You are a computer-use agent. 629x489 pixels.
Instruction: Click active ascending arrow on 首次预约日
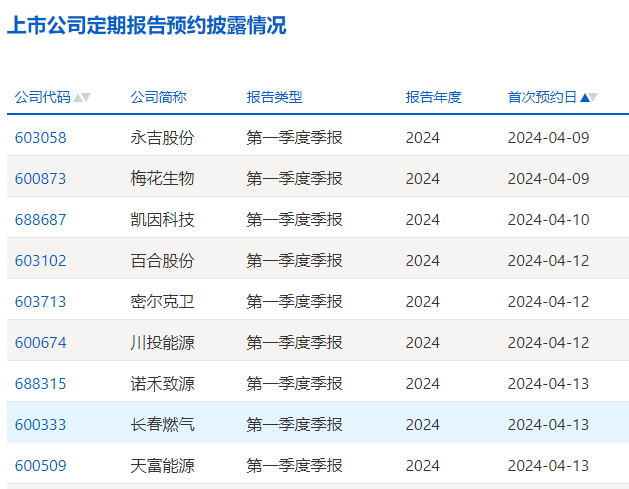tap(584, 98)
